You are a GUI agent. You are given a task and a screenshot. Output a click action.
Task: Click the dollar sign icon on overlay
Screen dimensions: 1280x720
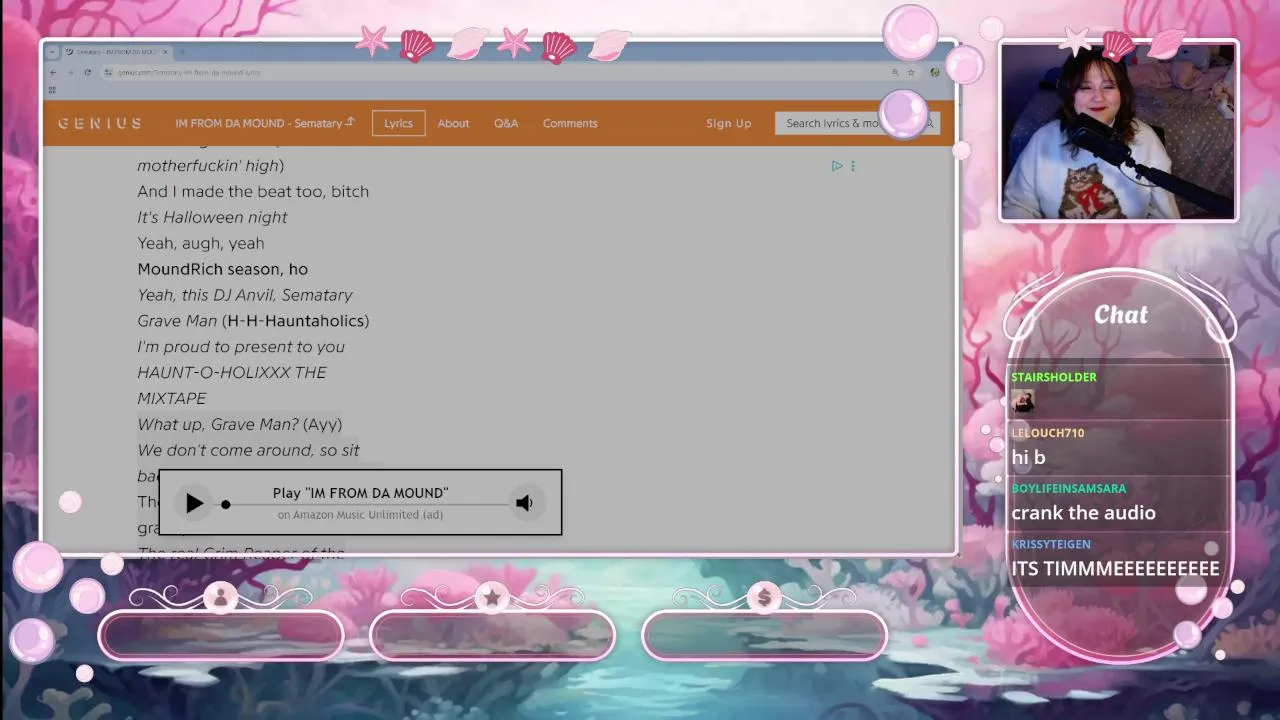[764, 597]
